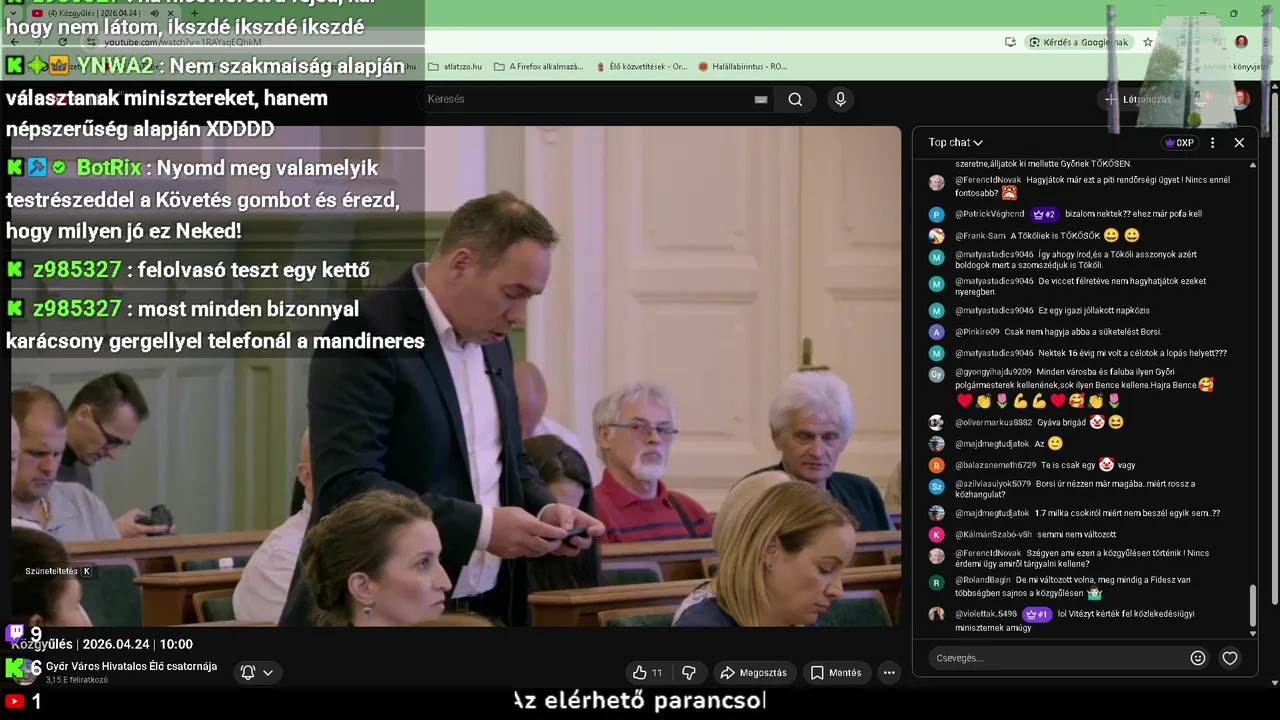Click the 0XP points badge in chat
The image size is (1280, 720).
tap(1180, 143)
